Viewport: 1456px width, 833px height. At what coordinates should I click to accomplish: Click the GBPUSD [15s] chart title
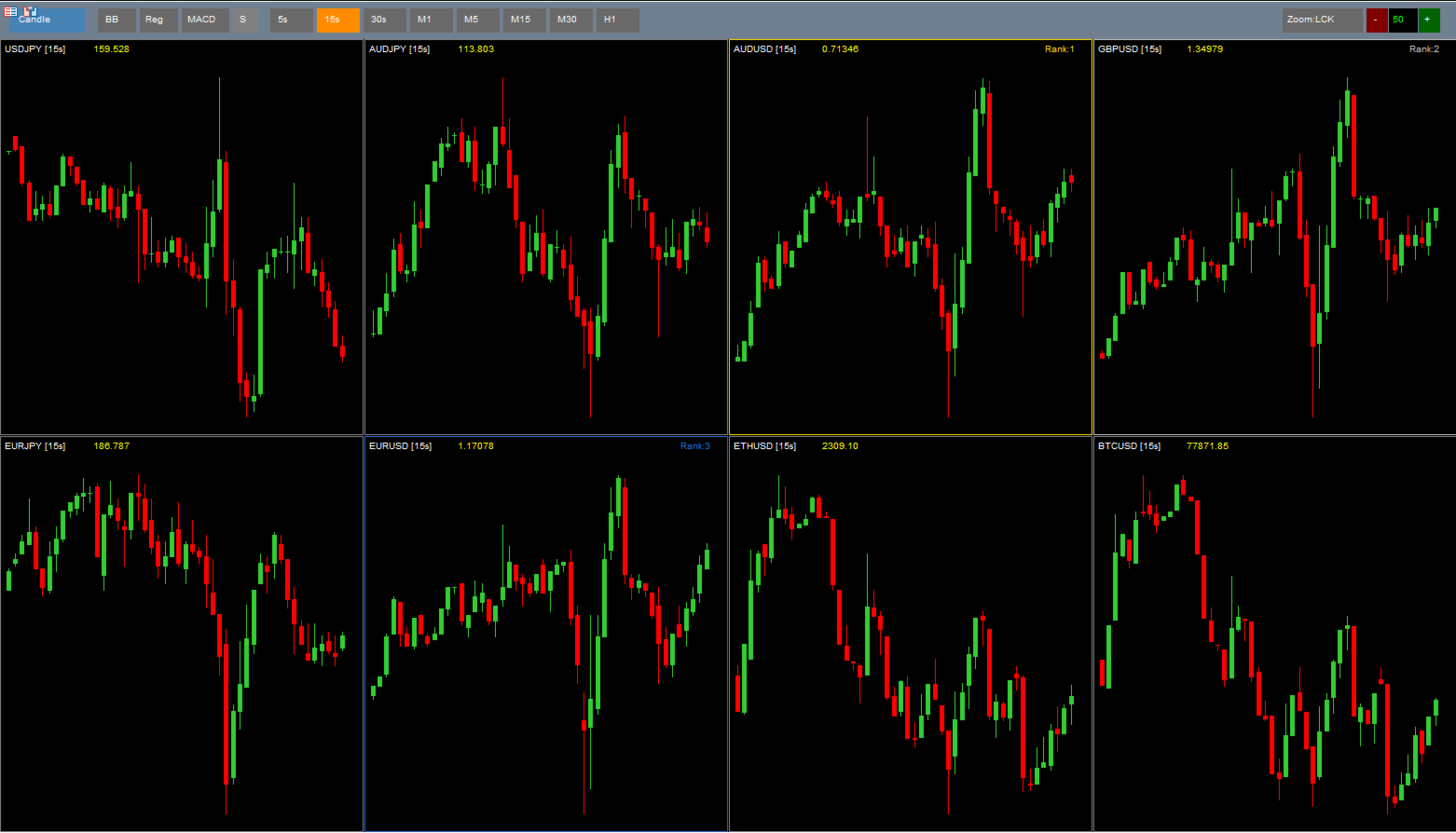pos(1130,49)
